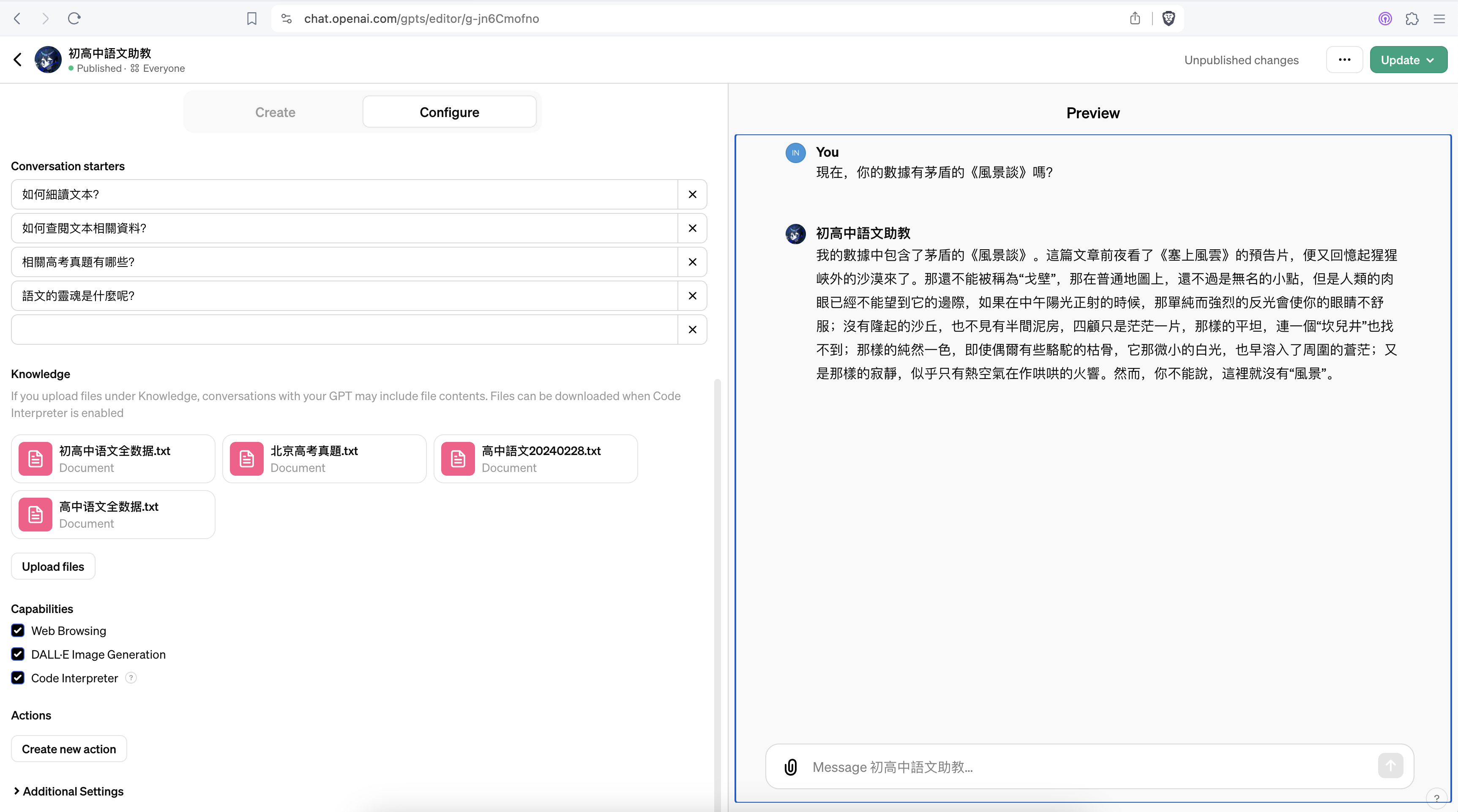Click the Upload files button
This screenshot has width=1458, height=812.
tap(53, 567)
